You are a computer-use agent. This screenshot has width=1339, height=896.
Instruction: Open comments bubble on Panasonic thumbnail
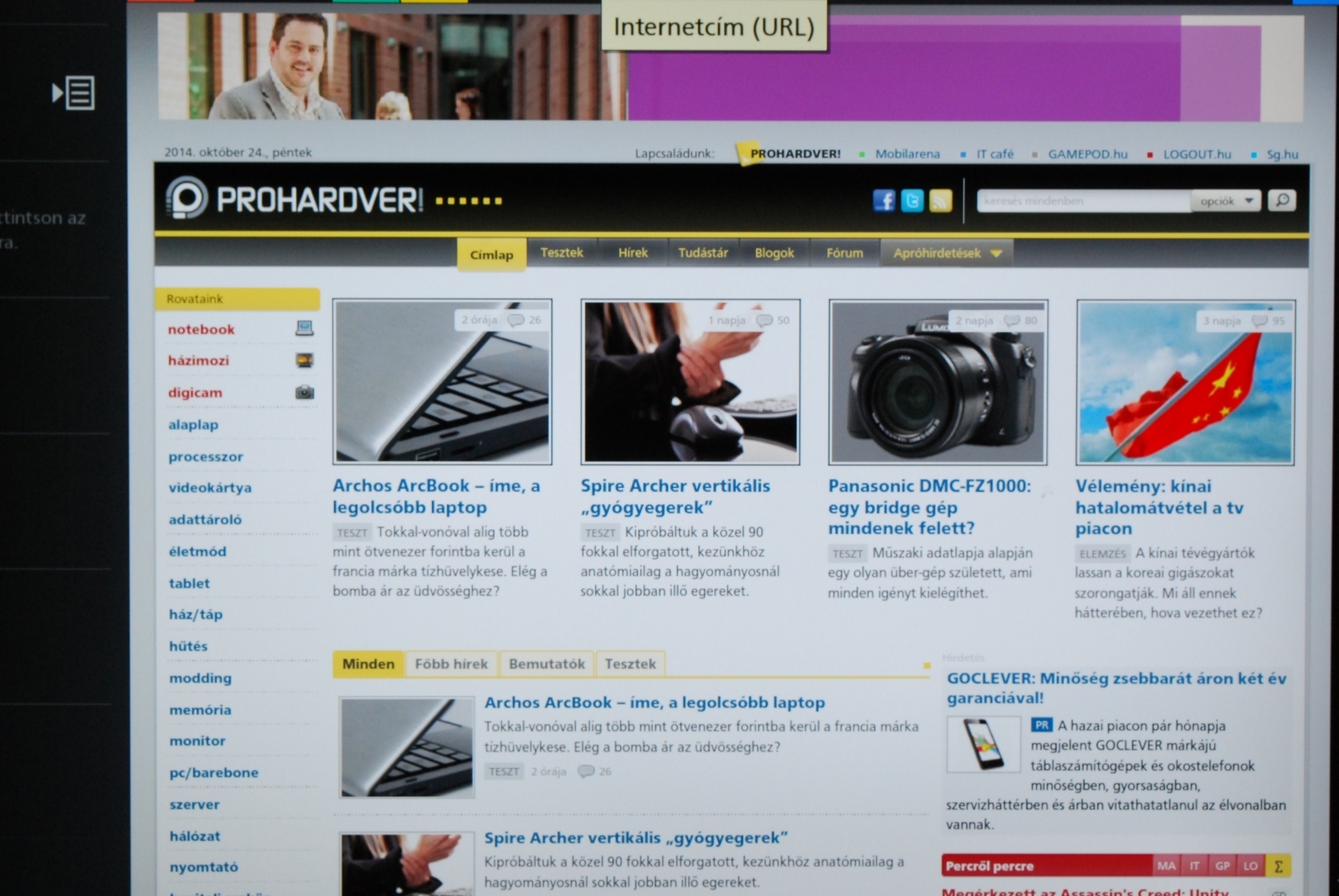click(1012, 320)
